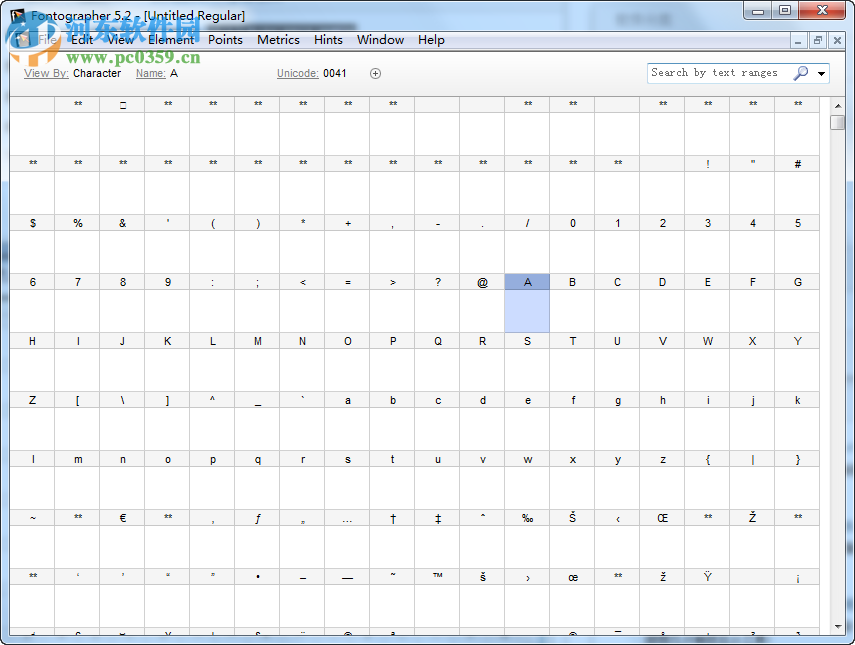Select the glyph cell for number sign #
The image size is (855, 645).
point(797,185)
